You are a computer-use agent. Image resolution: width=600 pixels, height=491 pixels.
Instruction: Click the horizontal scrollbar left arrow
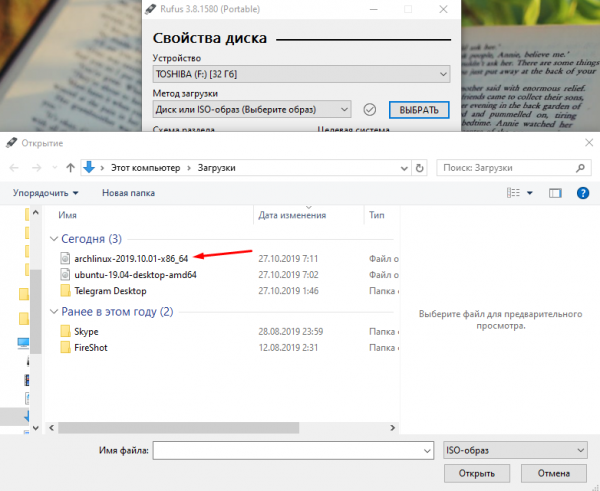(52, 428)
